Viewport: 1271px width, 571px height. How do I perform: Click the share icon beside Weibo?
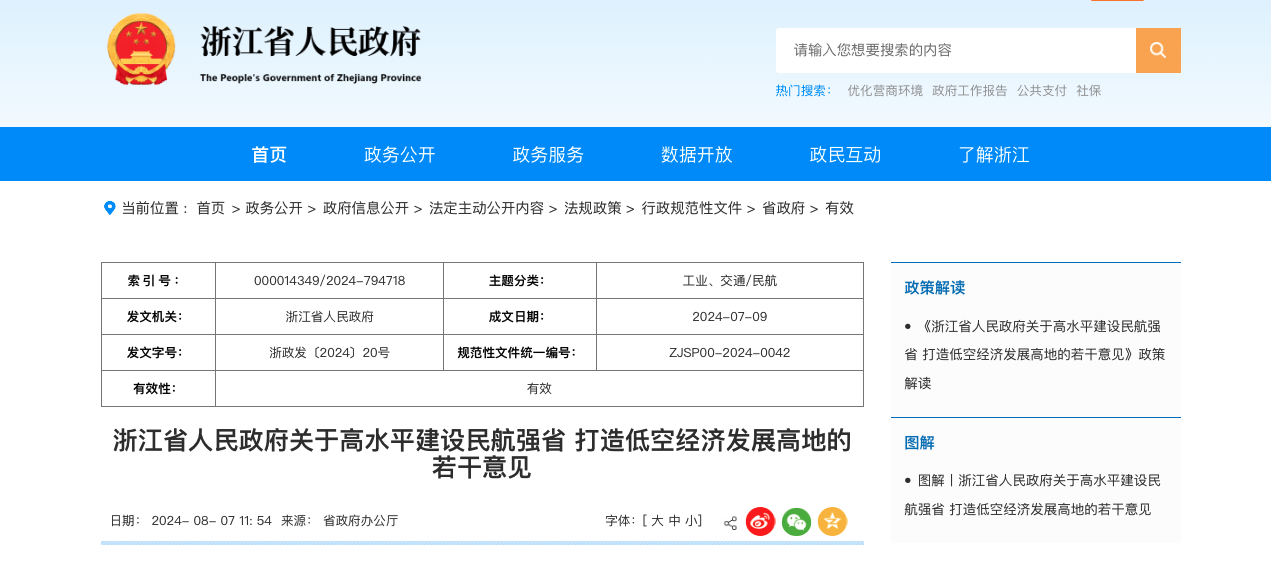(x=730, y=523)
